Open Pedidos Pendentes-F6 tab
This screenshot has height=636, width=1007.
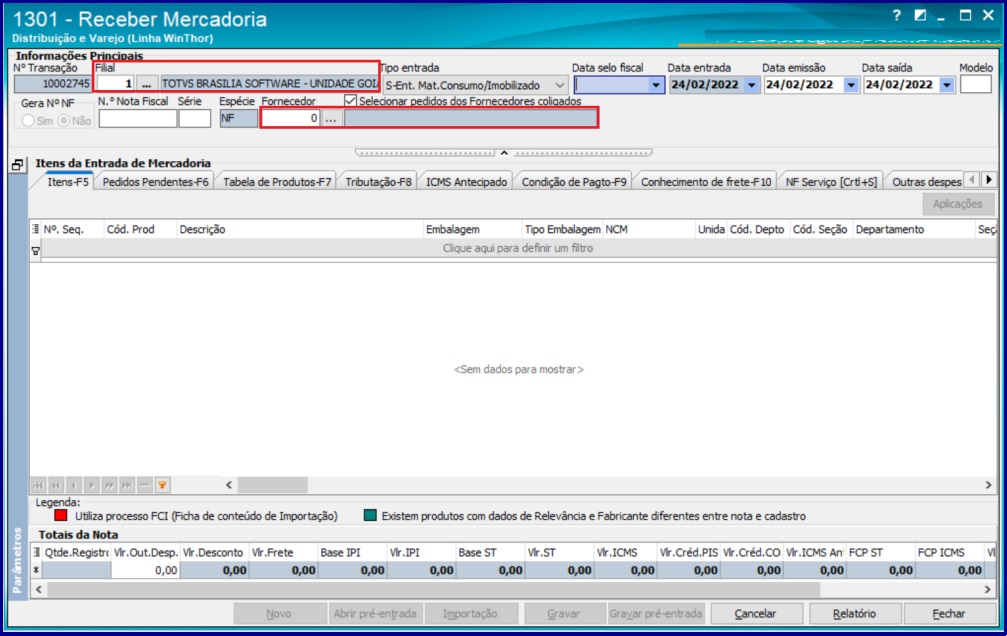155,182
